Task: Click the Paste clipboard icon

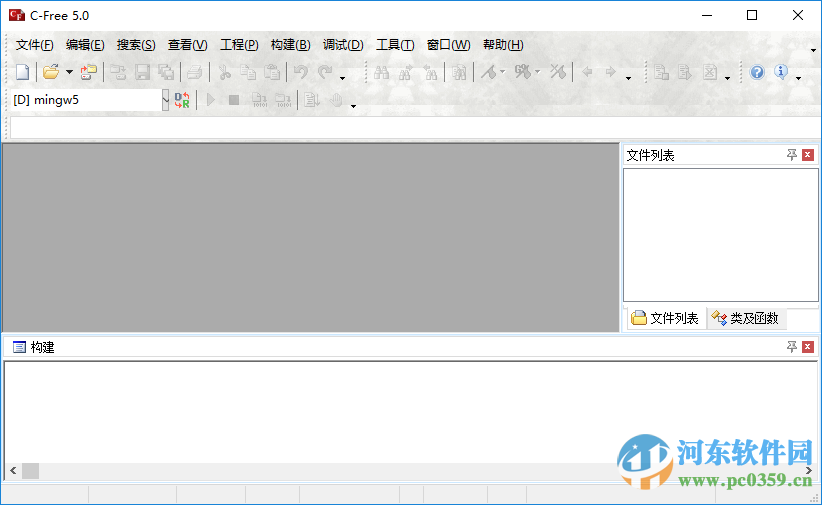Action: pos(272,72)
